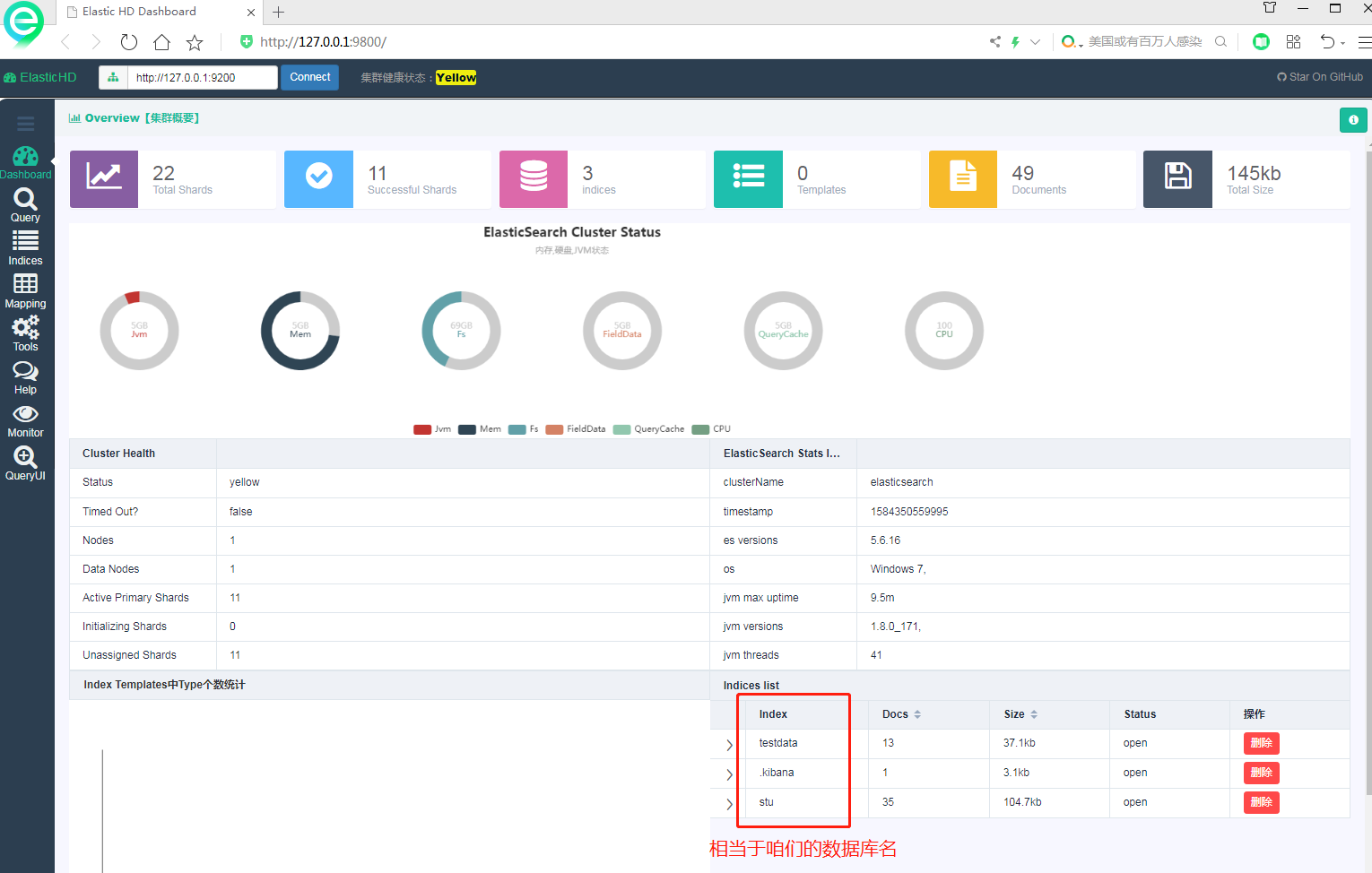Click the Jvm donut chart
The image size is (1372, 873).
[139, 331]
